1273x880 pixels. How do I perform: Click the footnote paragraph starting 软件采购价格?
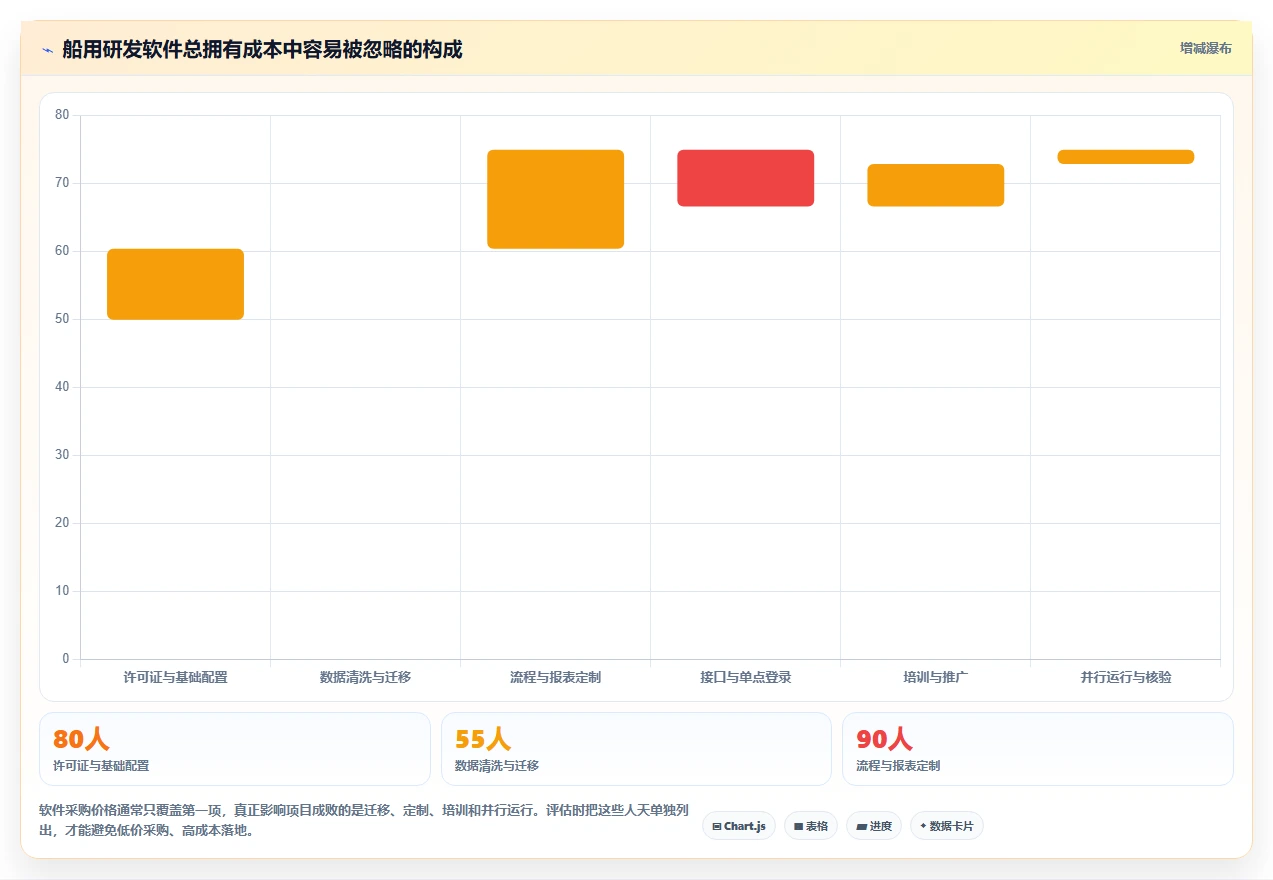pos(364,820)
